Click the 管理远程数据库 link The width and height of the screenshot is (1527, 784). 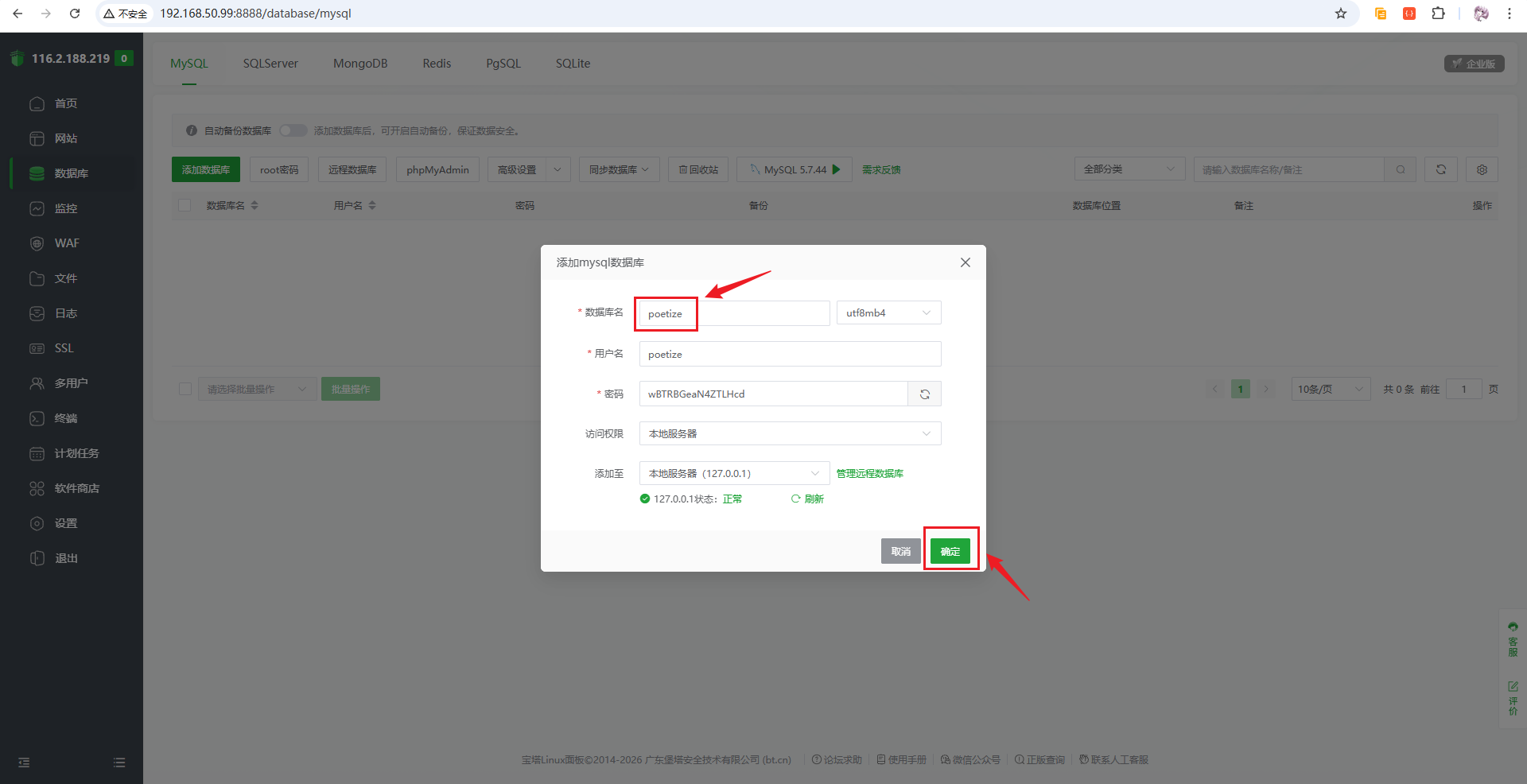coord(869,474)
